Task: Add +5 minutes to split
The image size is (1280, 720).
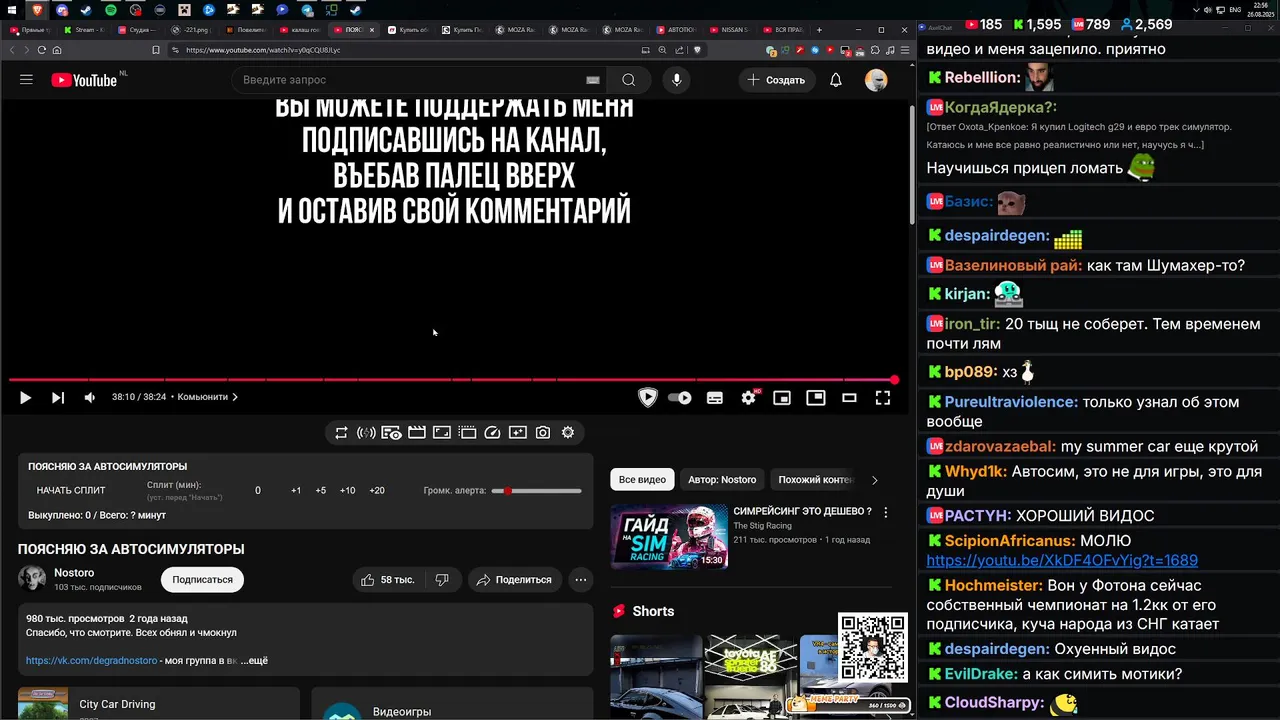Action: coord(321,490)
